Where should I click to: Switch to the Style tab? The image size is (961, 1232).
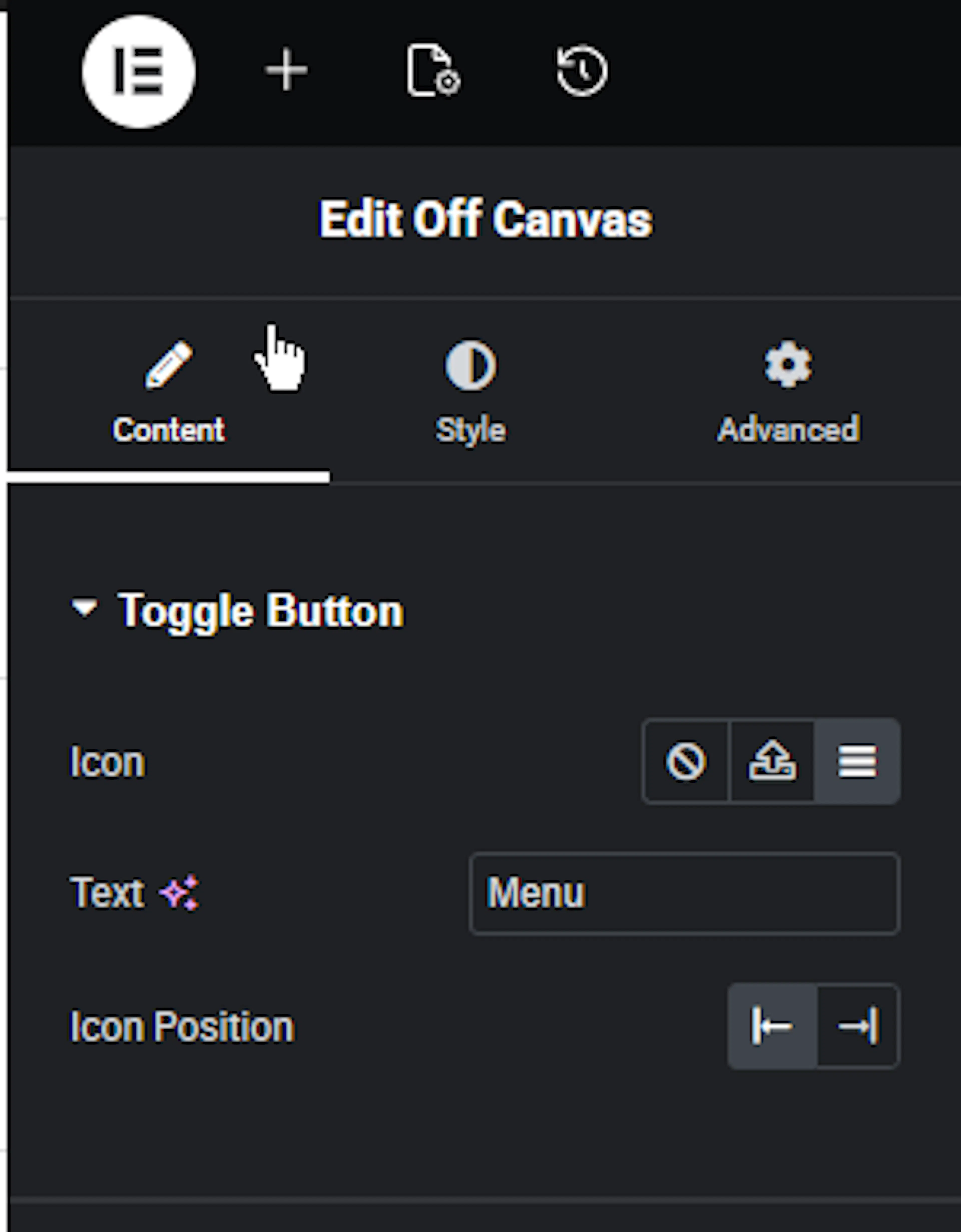pos(471,393)
